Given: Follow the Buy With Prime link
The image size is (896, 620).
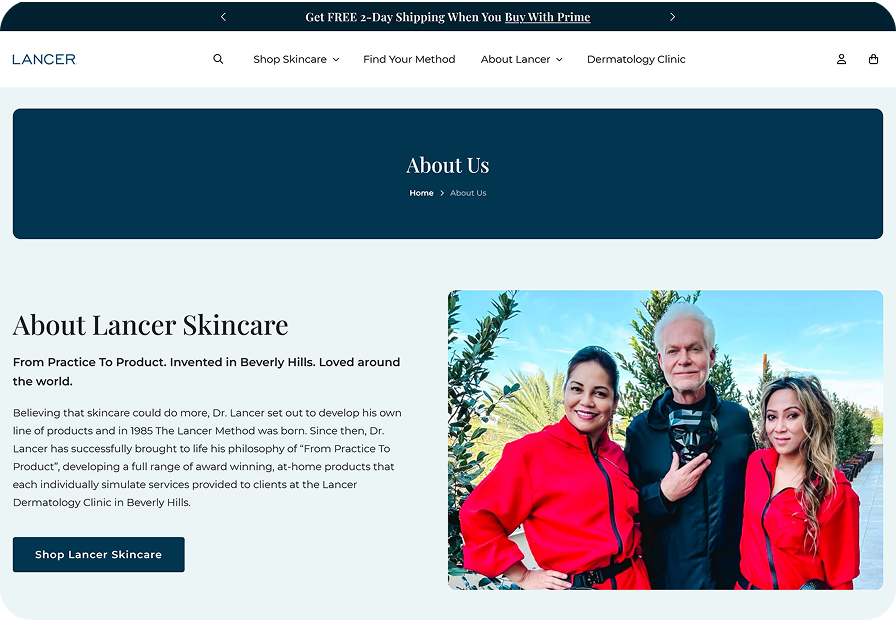Looking at the screenshot, I should click(547, 17).
